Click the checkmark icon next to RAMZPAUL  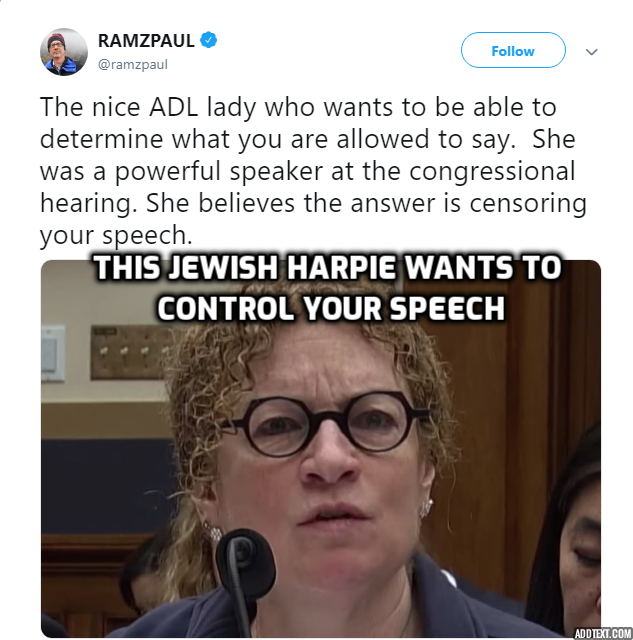209,40
